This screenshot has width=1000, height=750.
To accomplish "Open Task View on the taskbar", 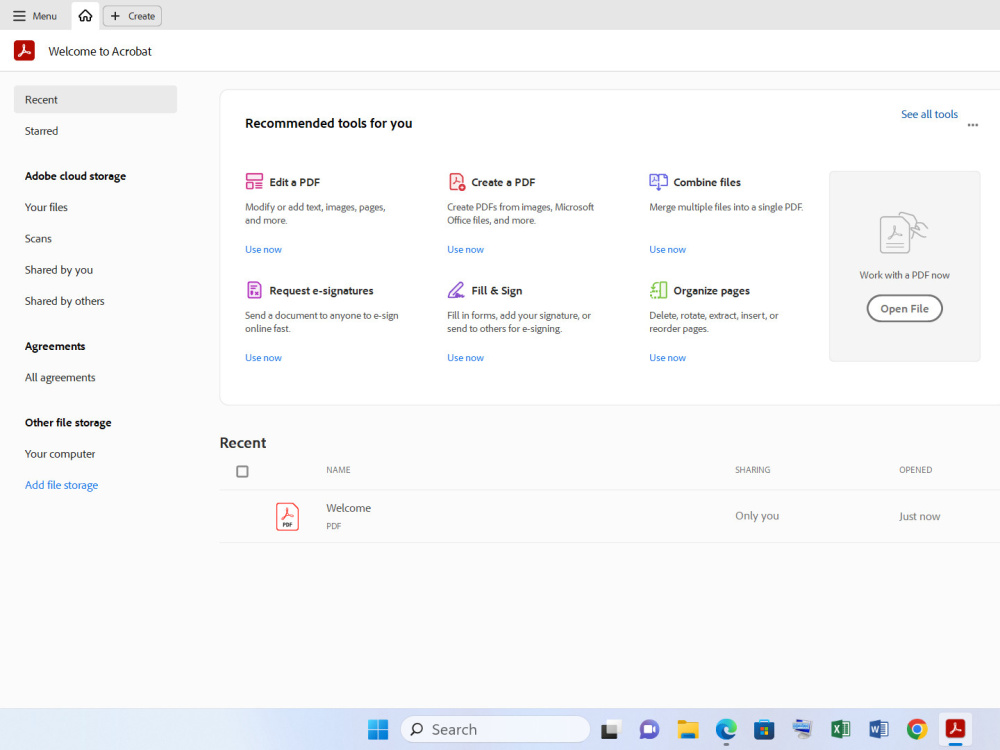I will pyautogui.click(x=610, y=729).
